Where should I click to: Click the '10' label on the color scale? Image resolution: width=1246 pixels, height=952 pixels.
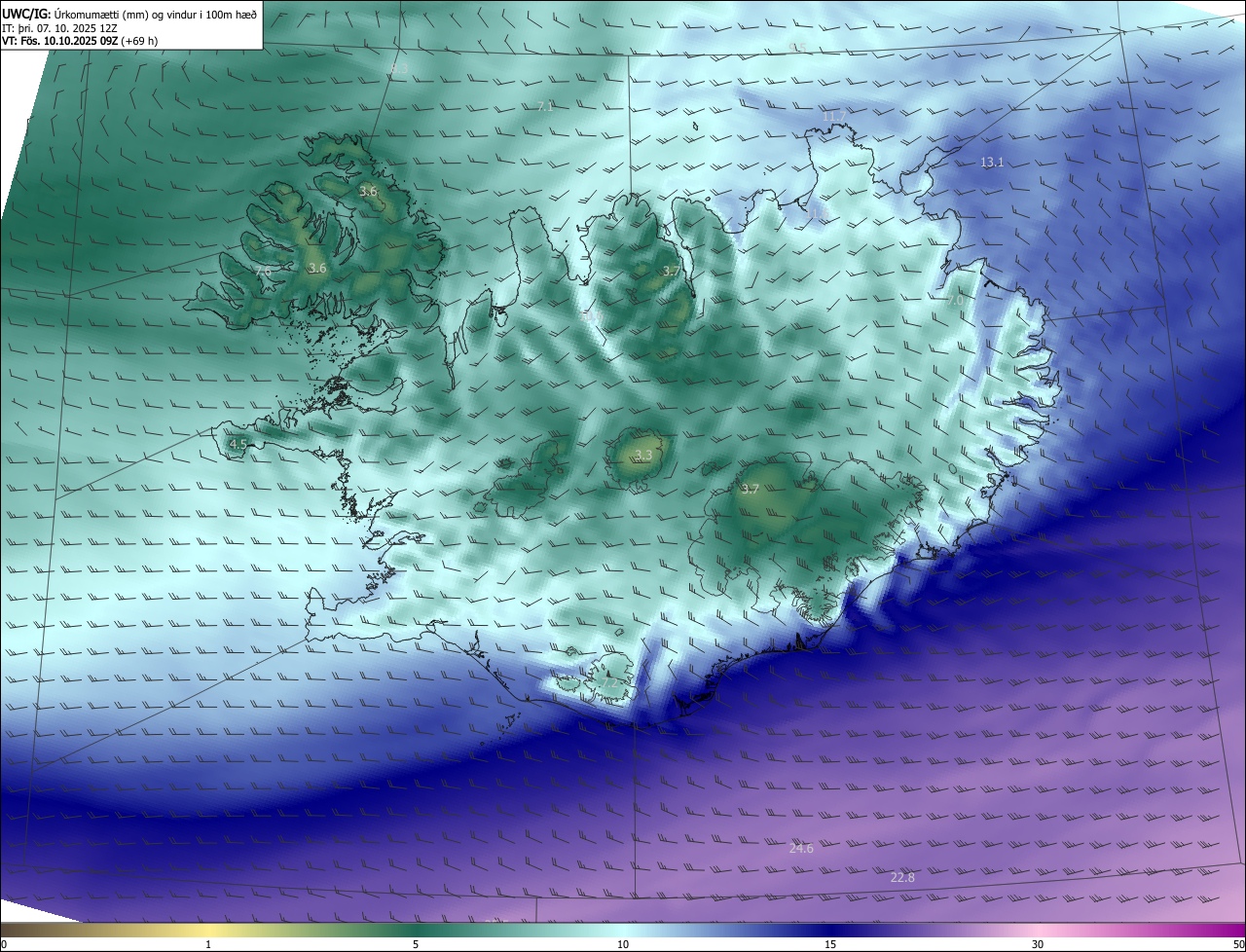623,944
